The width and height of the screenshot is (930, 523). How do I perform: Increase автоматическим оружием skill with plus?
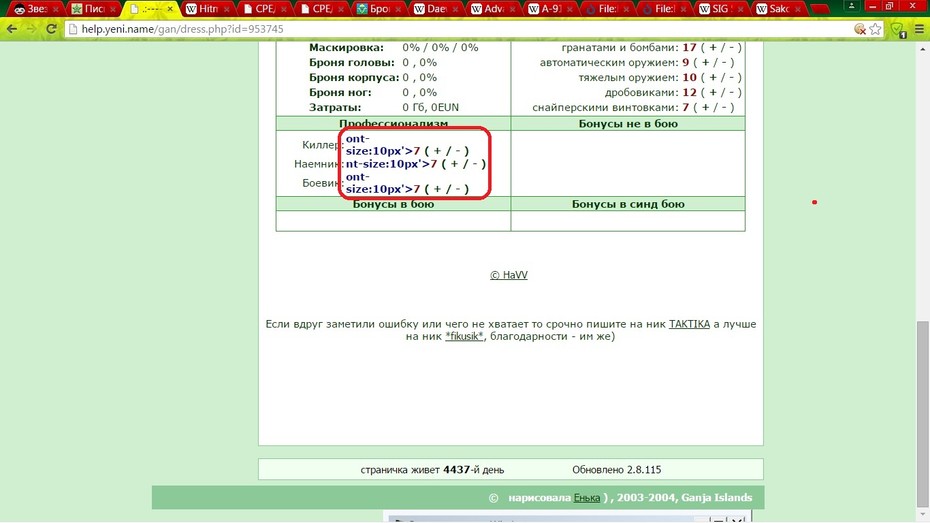[705, 62]
